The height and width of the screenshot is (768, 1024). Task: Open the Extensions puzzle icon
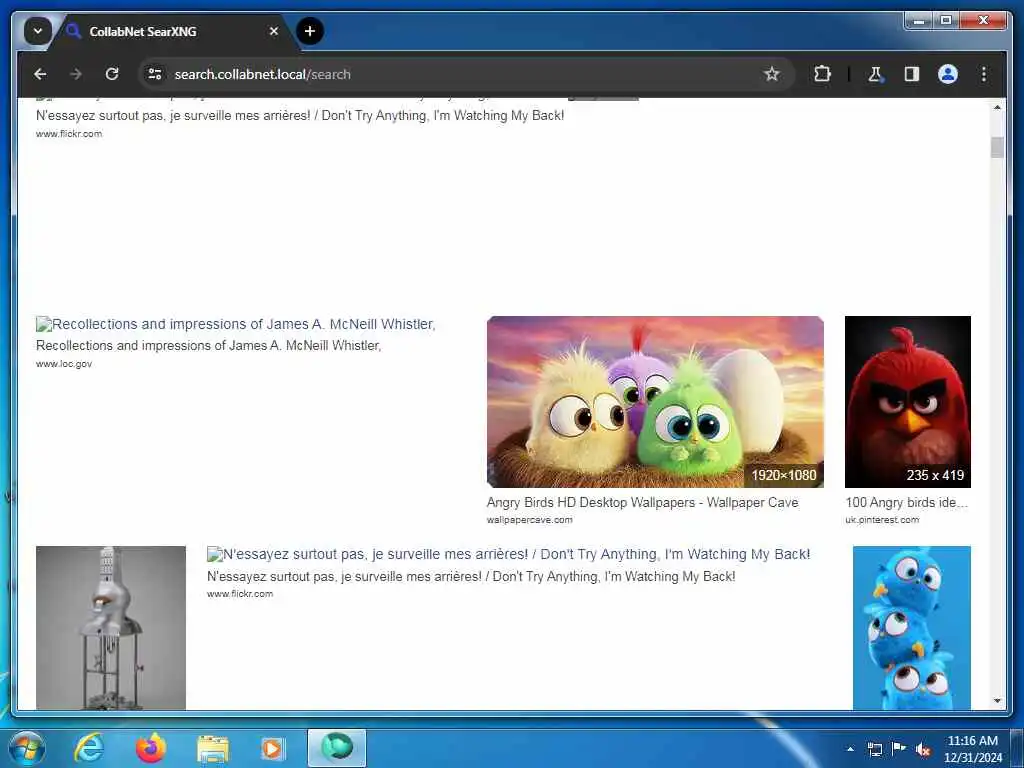tap(822, 74)
